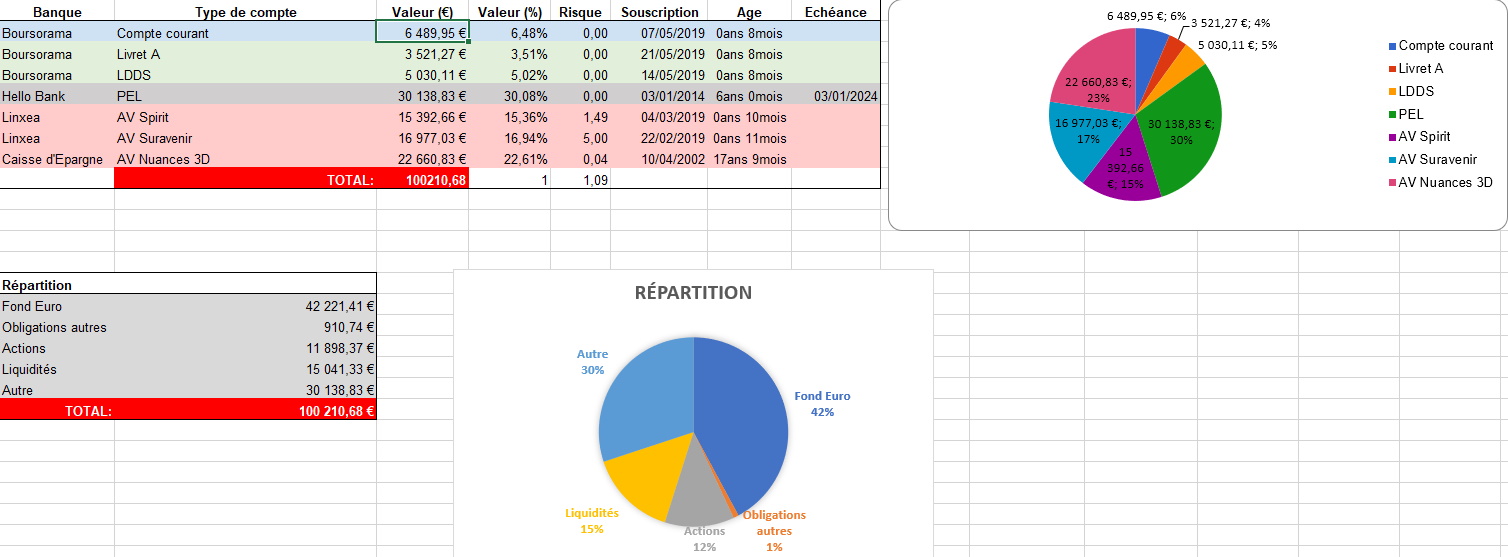Select the PEL échéance date 03/01/2024

click(x=846, y=96)
